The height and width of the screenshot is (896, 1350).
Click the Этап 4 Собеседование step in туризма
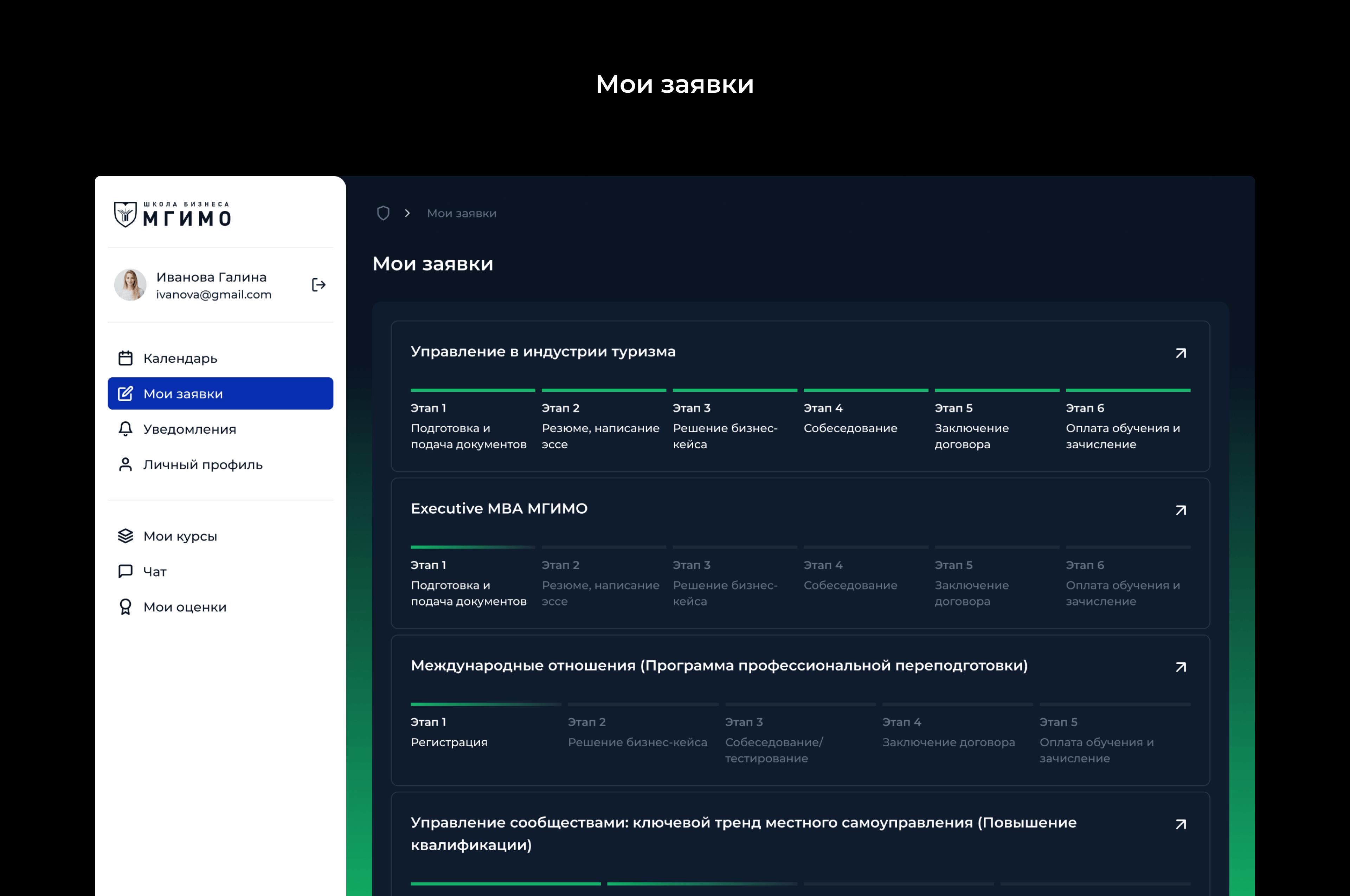[850, 428]
